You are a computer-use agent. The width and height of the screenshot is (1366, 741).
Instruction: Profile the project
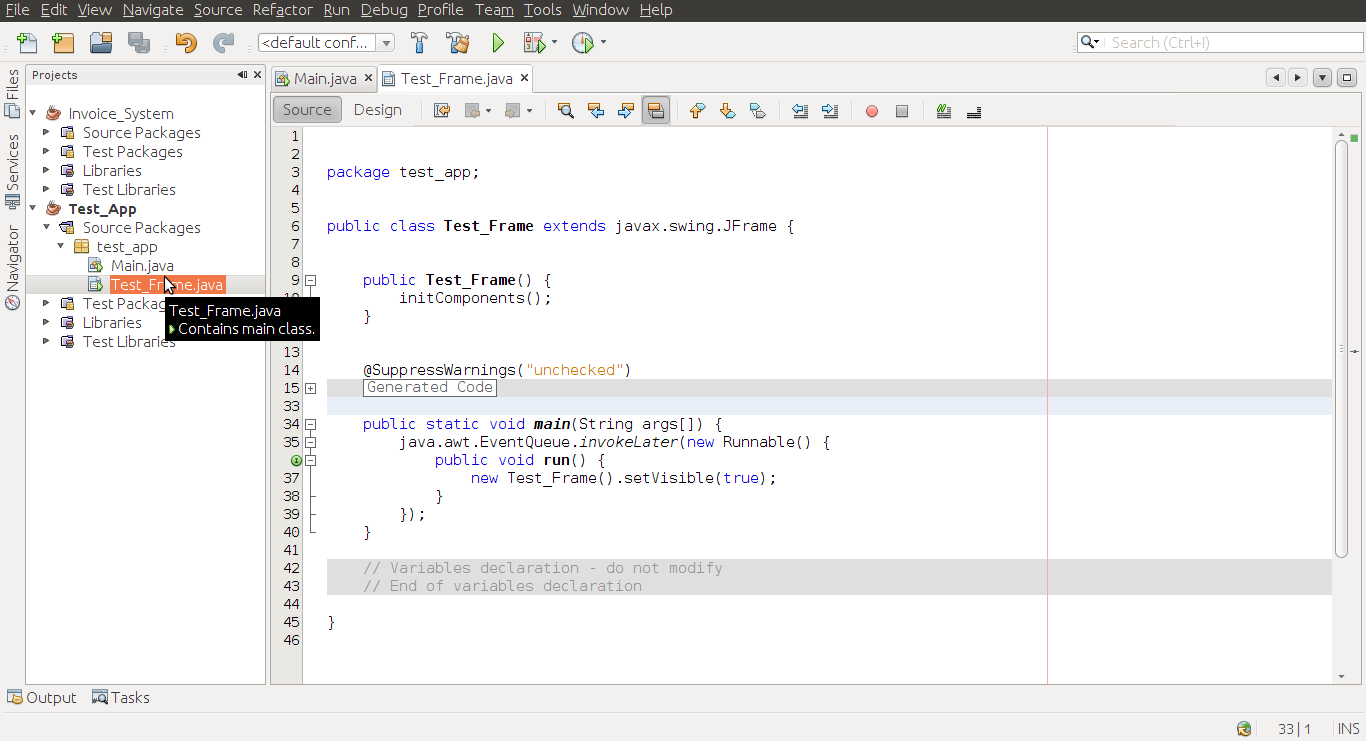(x=581, y=42)
